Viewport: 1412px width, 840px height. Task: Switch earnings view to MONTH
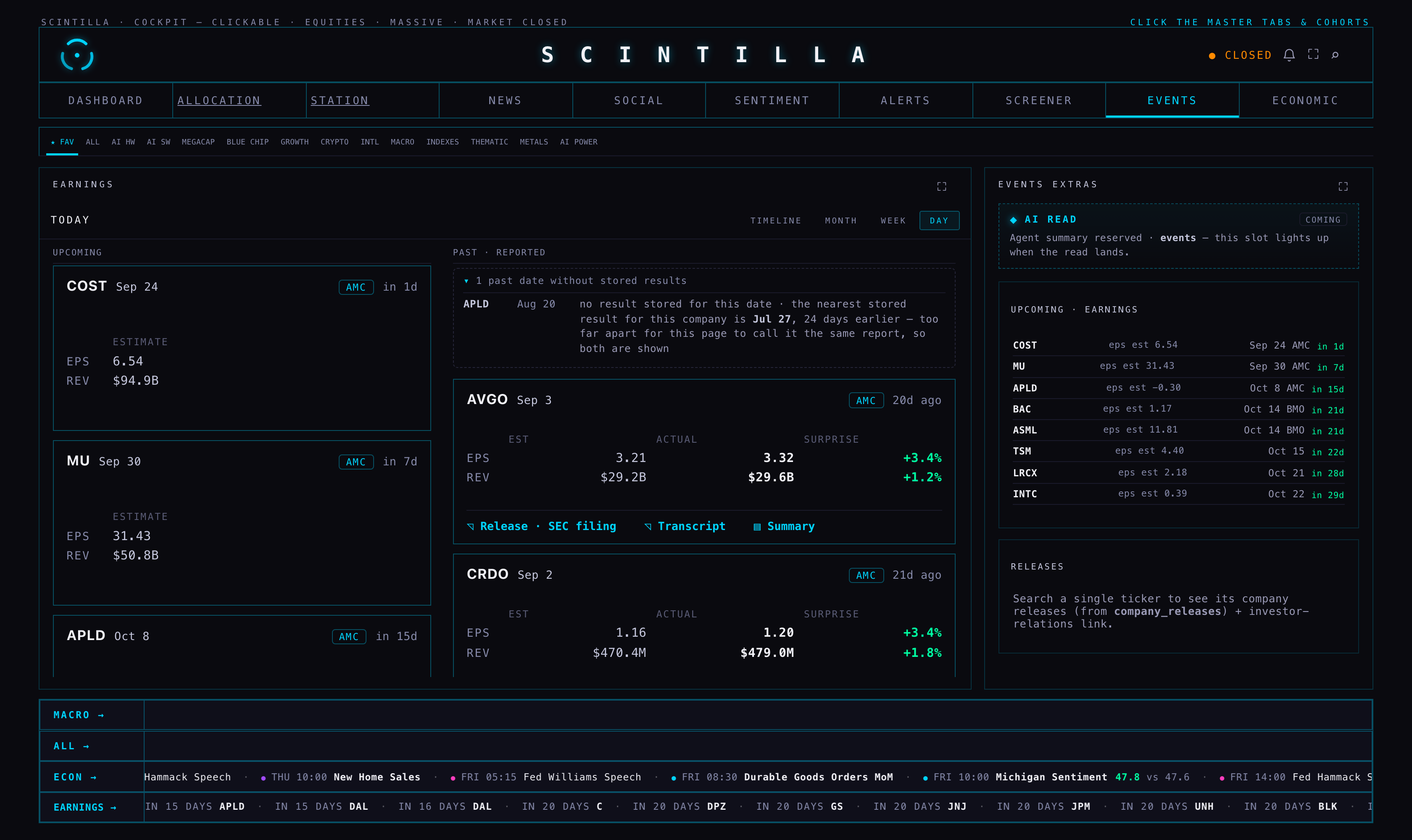click(x=840, y=221)
